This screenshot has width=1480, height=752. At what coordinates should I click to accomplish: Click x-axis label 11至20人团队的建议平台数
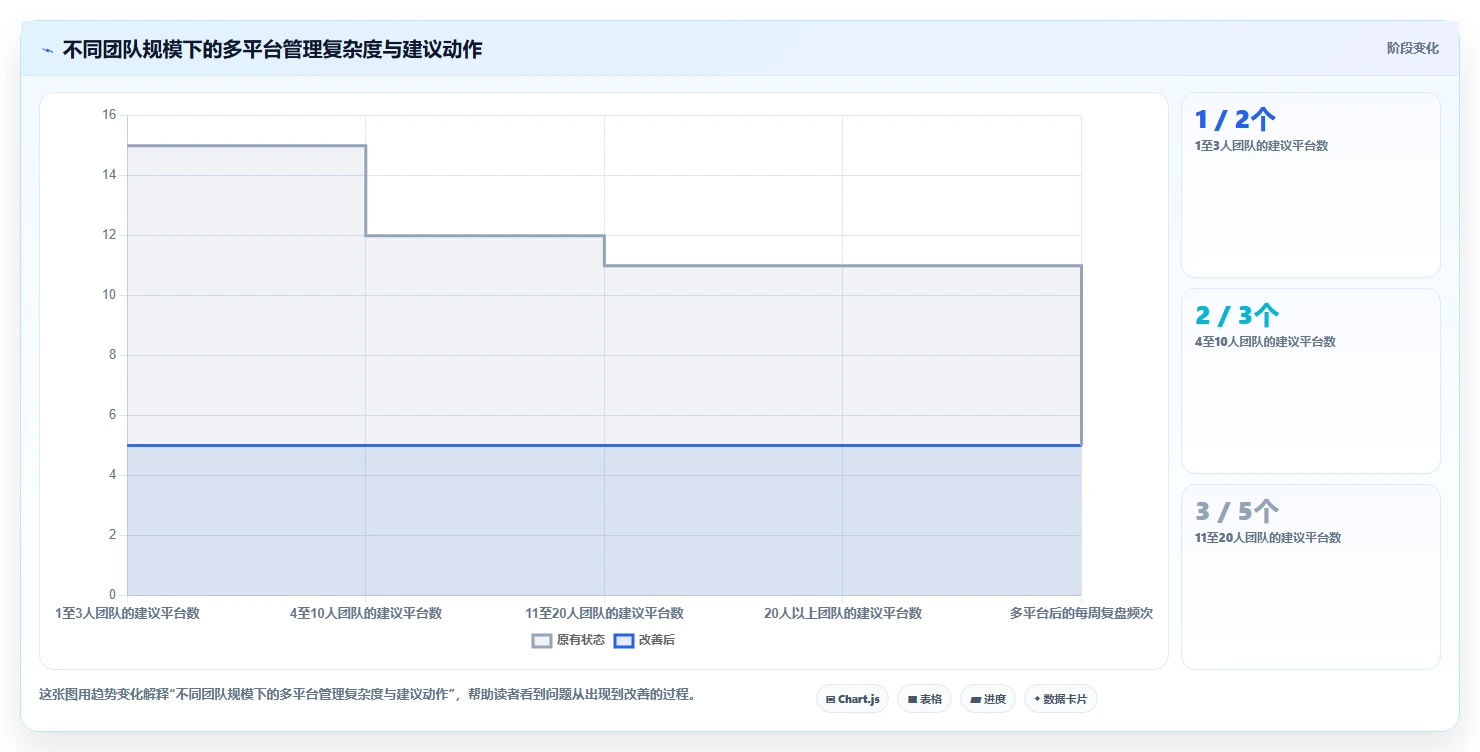(604, 614)
